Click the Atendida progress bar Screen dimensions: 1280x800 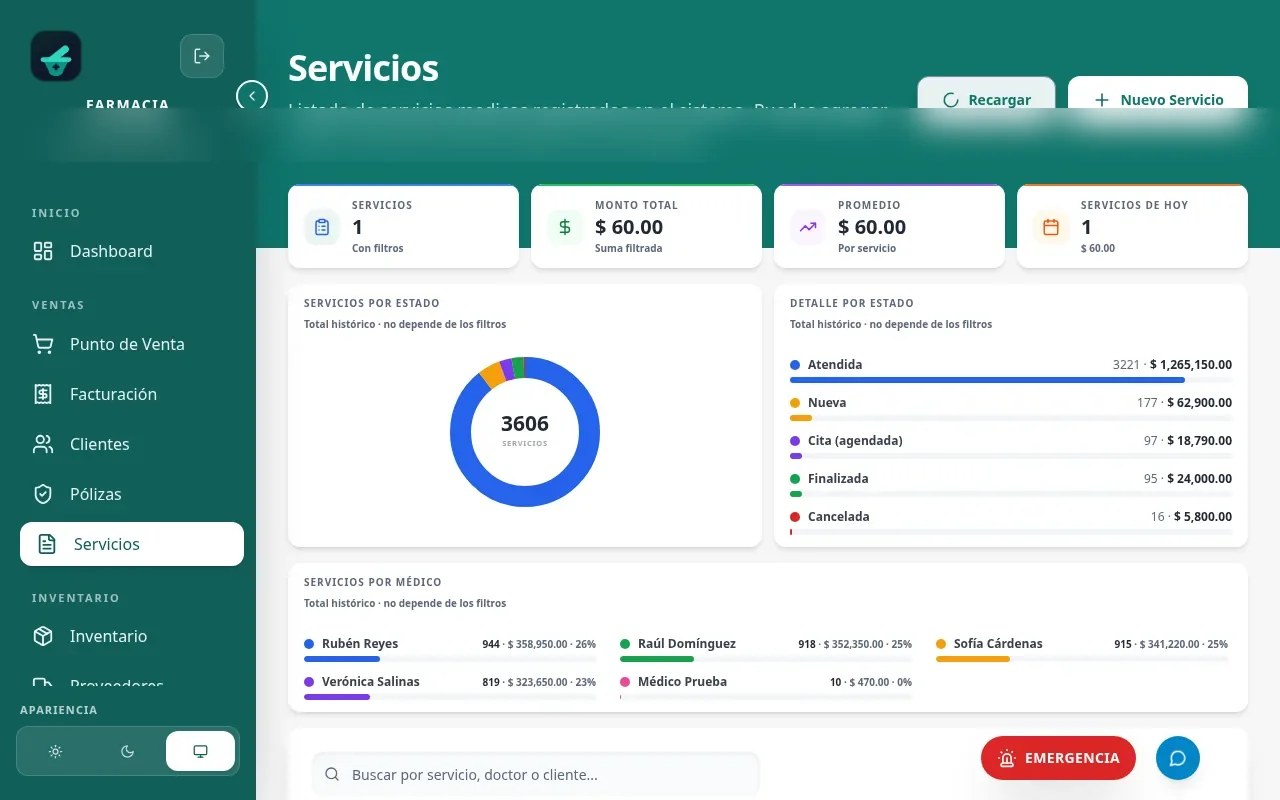click(x=1011, y=380)
